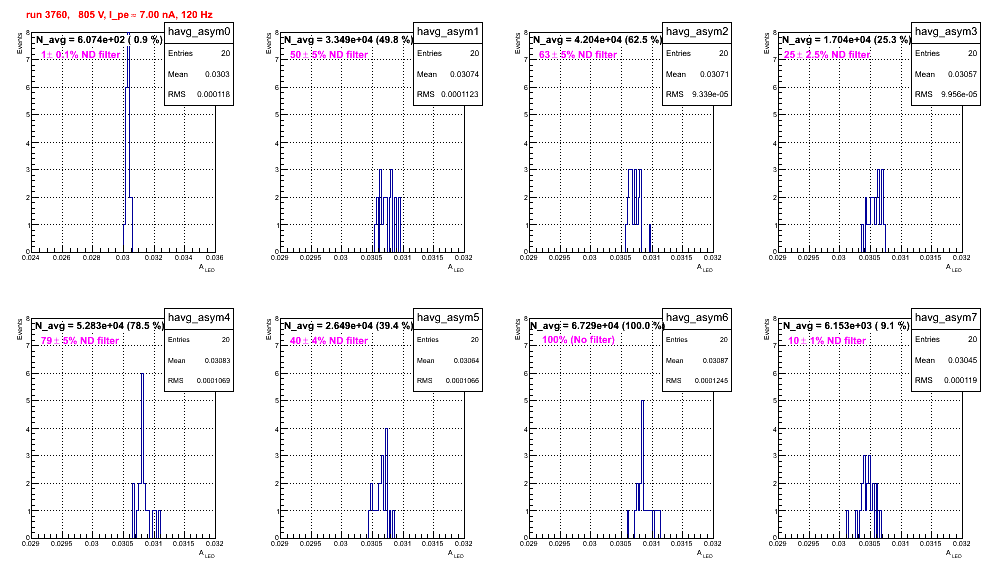Viewport: 996px width, 572px height.
Task: Click Entries 20 in havg_asym7 stats box
Action: pyautogui.click(x=946, y=339)
